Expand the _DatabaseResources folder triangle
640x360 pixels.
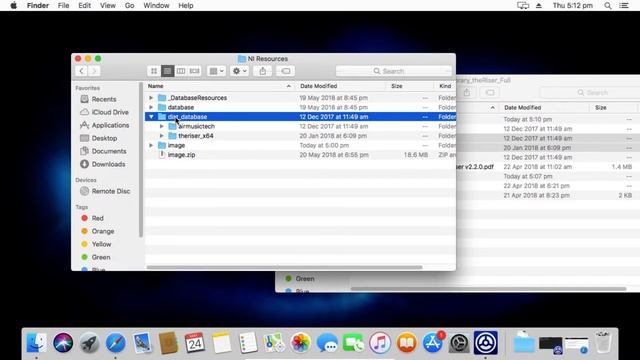click(151, 98)
